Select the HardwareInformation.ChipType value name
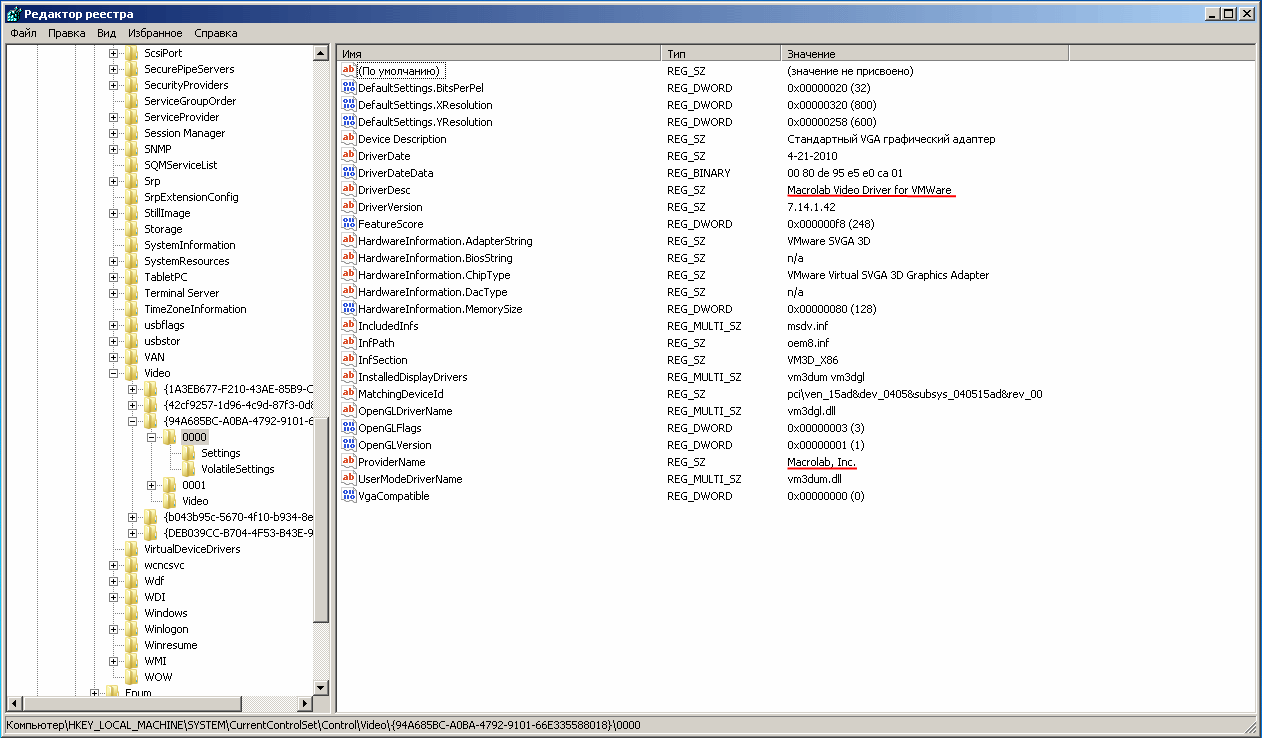 pyautogui.click(x=435, y=275)
